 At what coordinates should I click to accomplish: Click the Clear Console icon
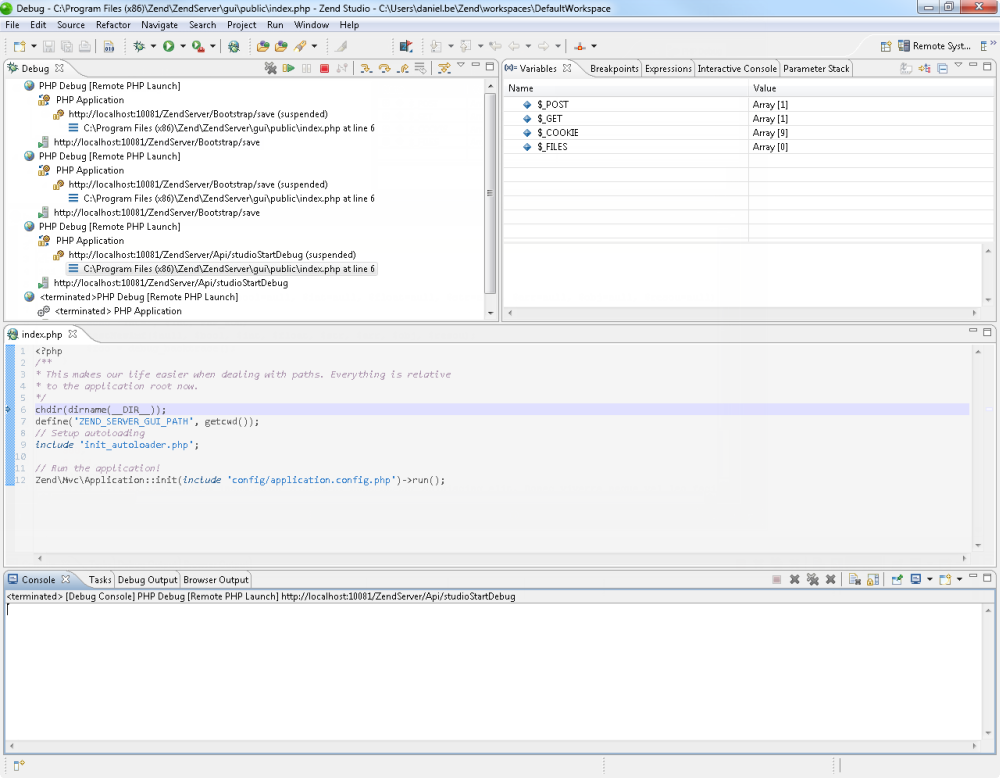pos(855,579)
